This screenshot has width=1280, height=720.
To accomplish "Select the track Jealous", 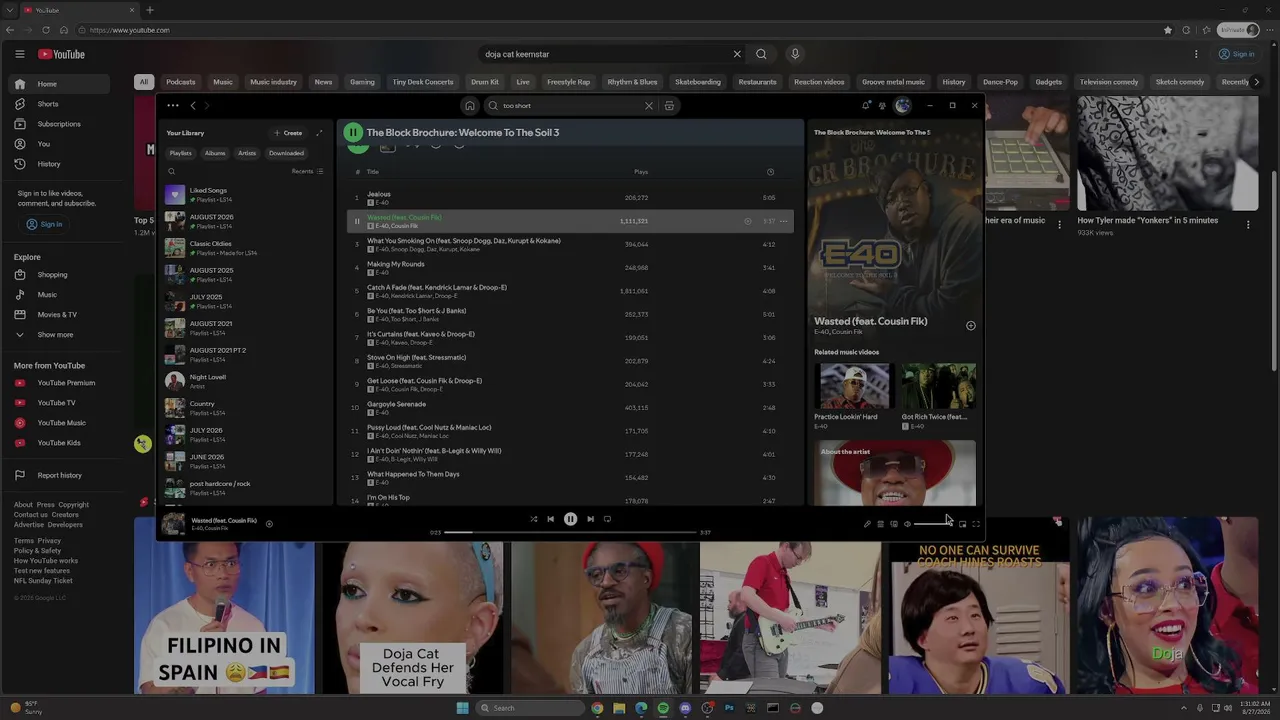I will point(570,198).
